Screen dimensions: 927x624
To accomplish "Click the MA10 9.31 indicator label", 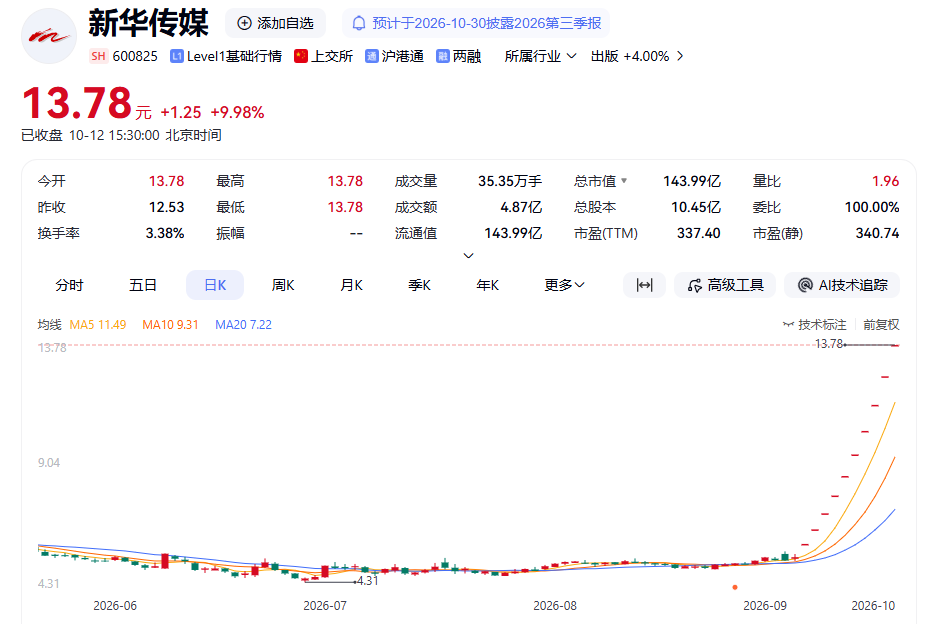I will click(x=170, y=325).
